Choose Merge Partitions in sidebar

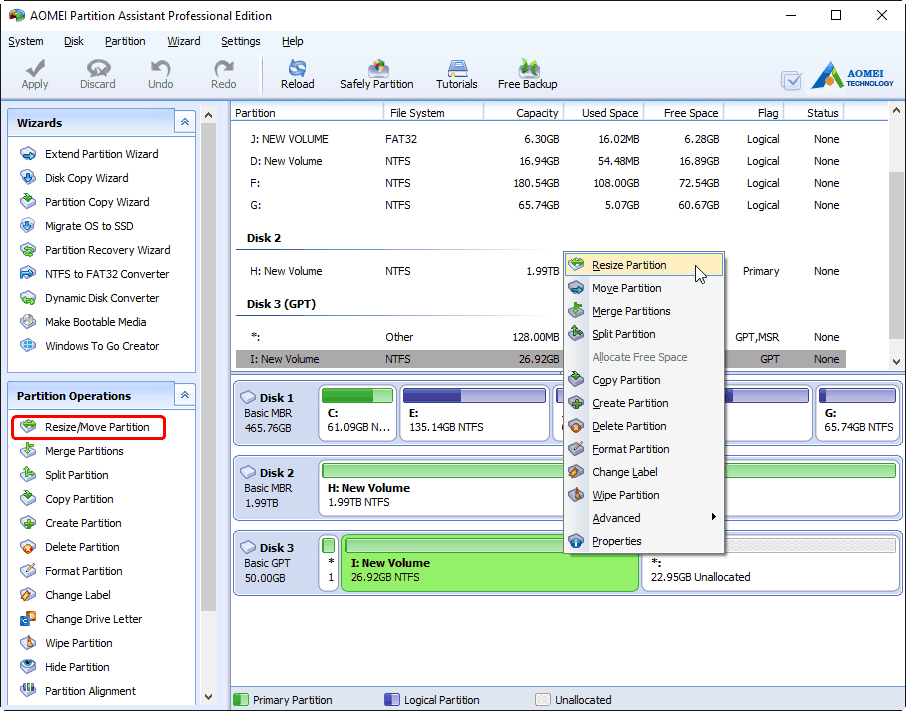click(x=72, y=451)
